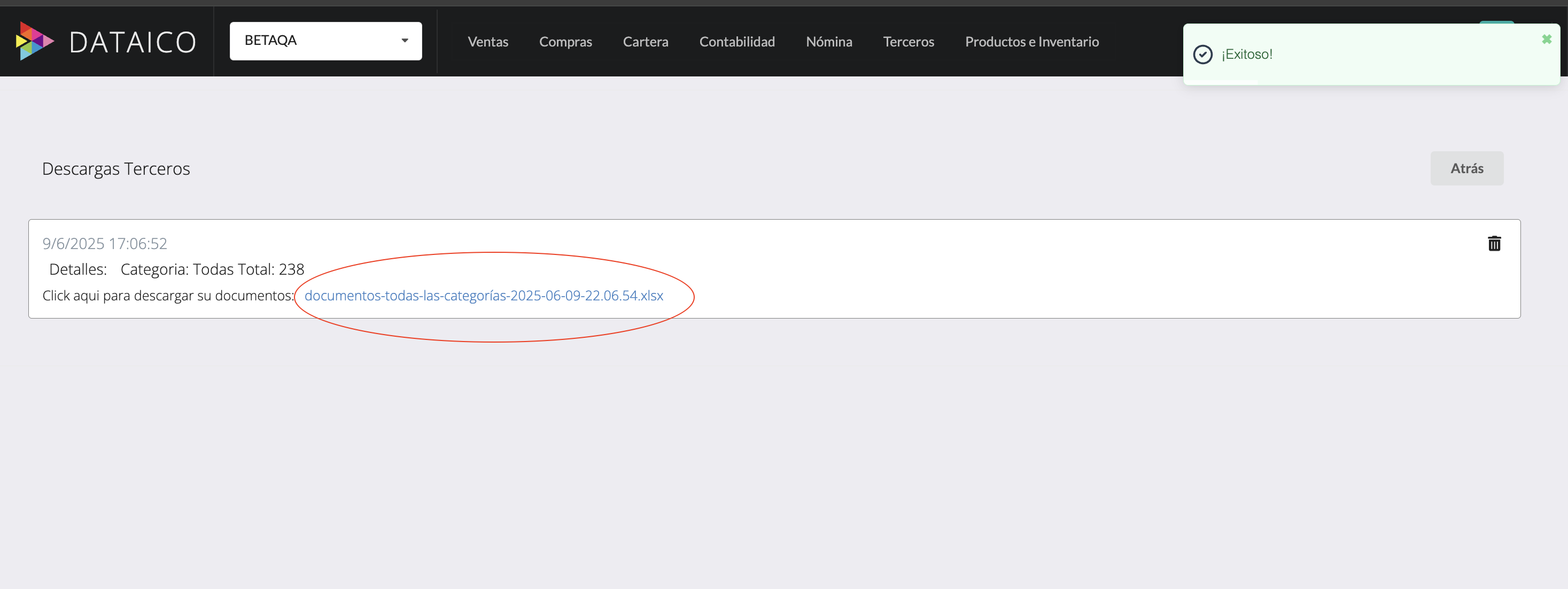The width and height of the screenshot is (1568, 589).
Task: Open Productos e Inventario menu
Action: tap(1032, 41)
